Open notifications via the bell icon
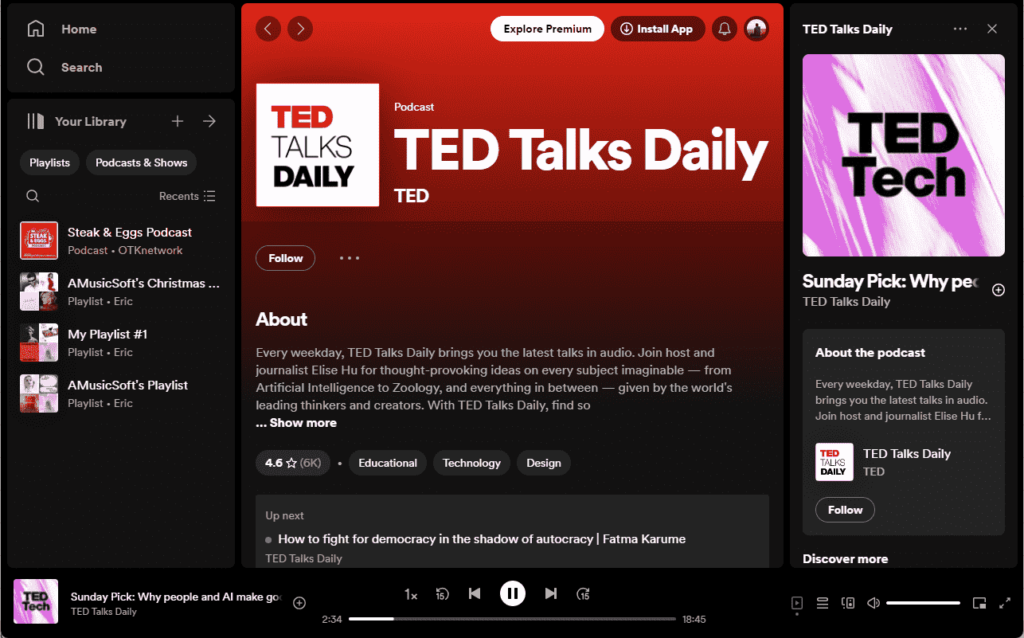 [724, 28]
